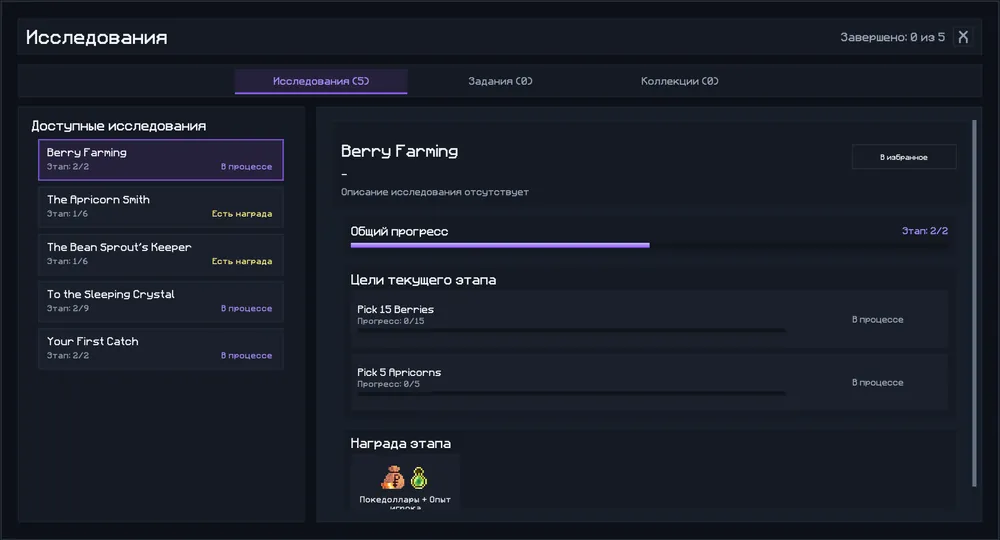This screenshot has width=1000, height=540.
Task: Open The Bean Sprout's Keeper research
Action: [x=161, y=254]
